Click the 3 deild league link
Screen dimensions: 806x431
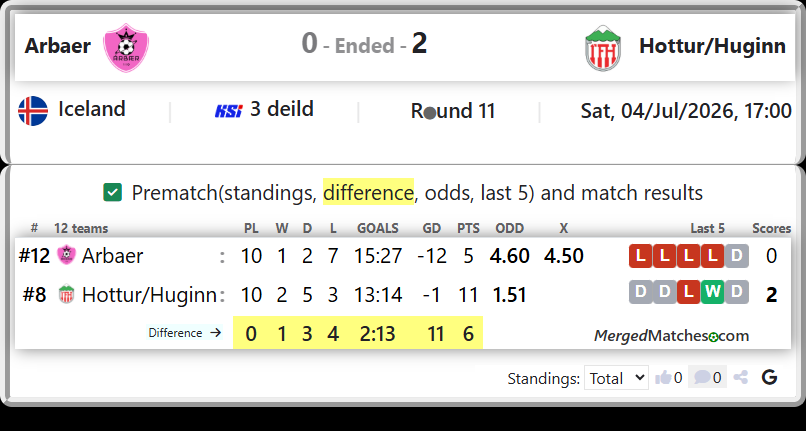[x=282, y=109]
